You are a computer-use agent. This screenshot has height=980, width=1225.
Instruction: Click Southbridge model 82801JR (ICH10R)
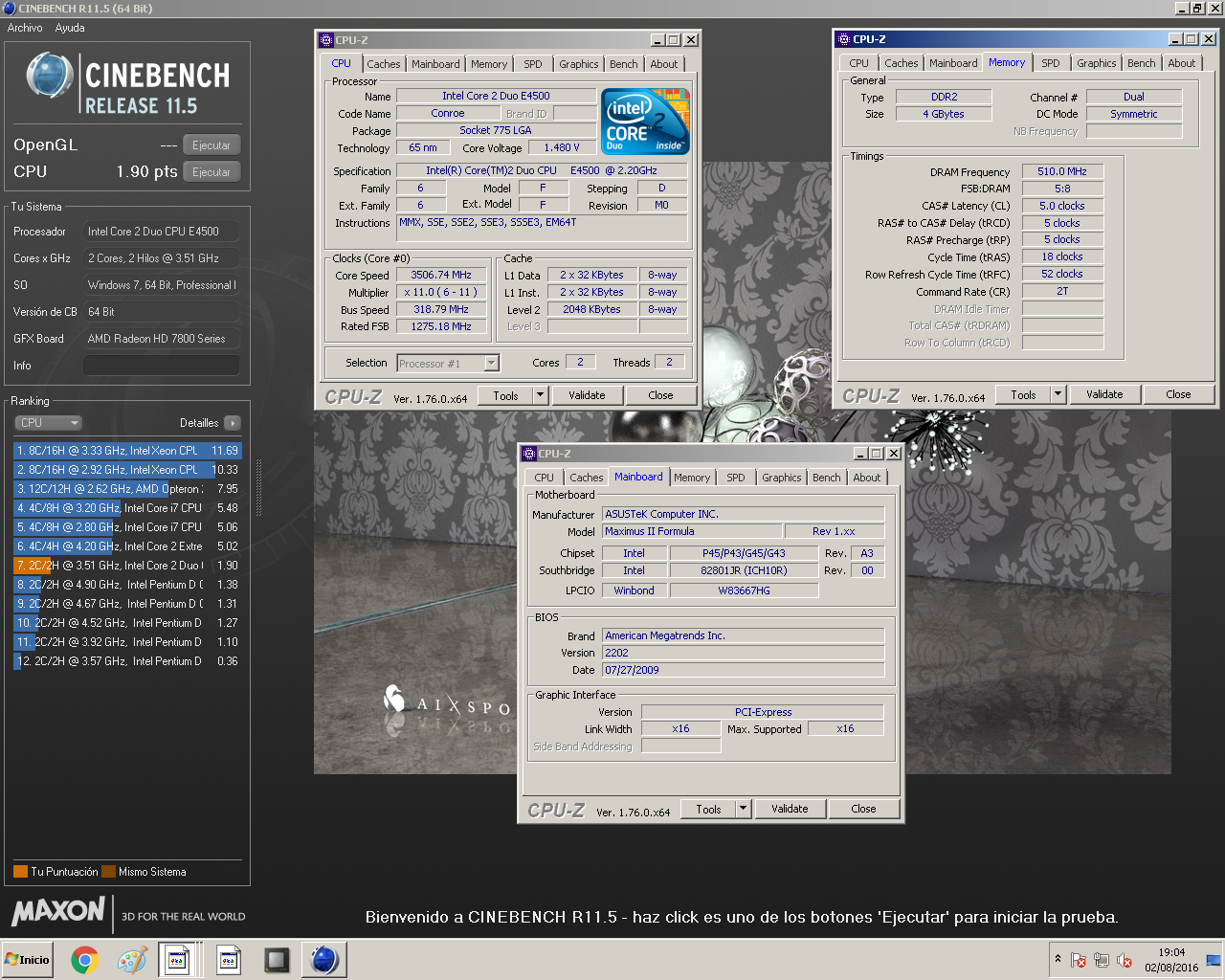pyautogui.click(x=744, y=571)
